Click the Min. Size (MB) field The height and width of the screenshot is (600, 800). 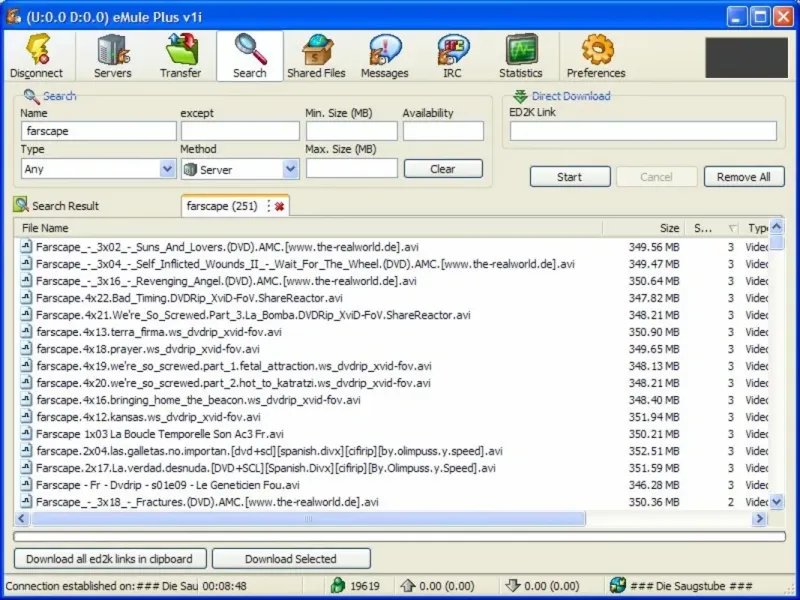click(x=352, y=131)
